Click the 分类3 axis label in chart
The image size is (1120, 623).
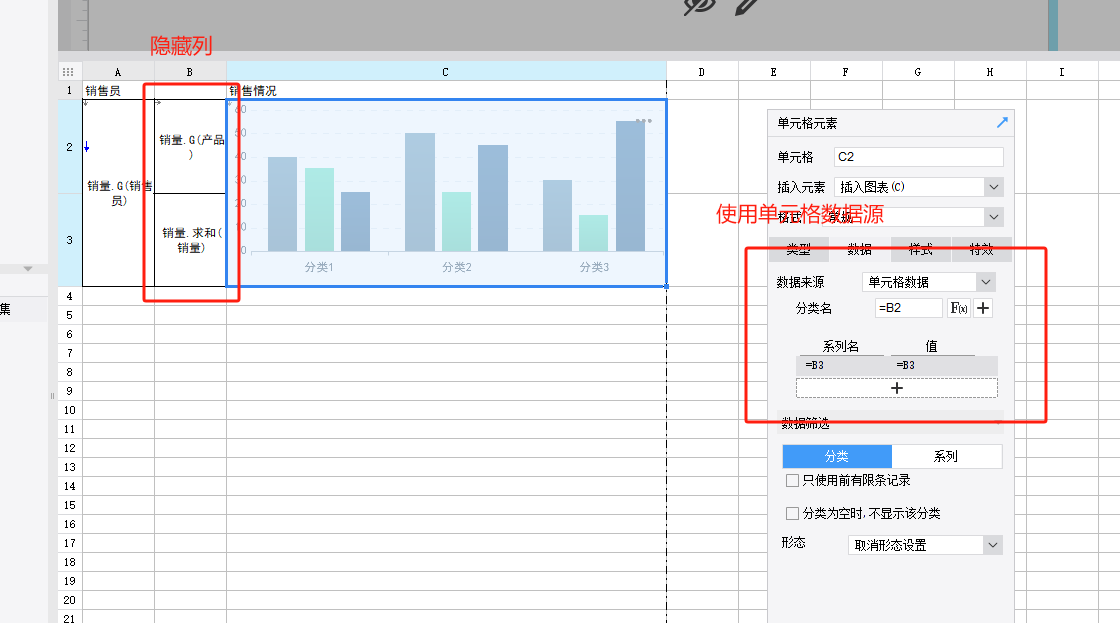click(x=594, y=267)
